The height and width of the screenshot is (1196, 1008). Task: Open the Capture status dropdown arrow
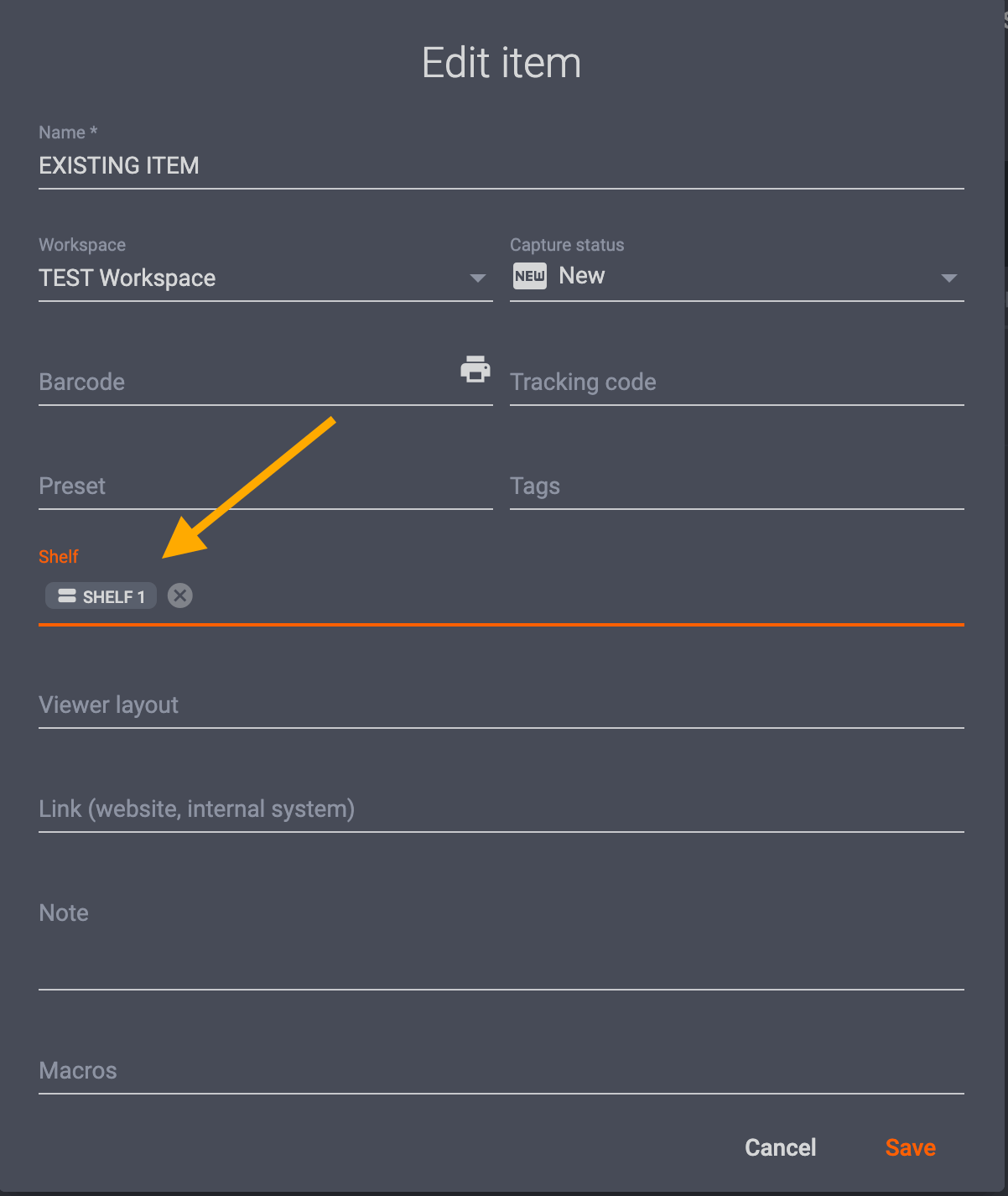(x=948, y=278)
